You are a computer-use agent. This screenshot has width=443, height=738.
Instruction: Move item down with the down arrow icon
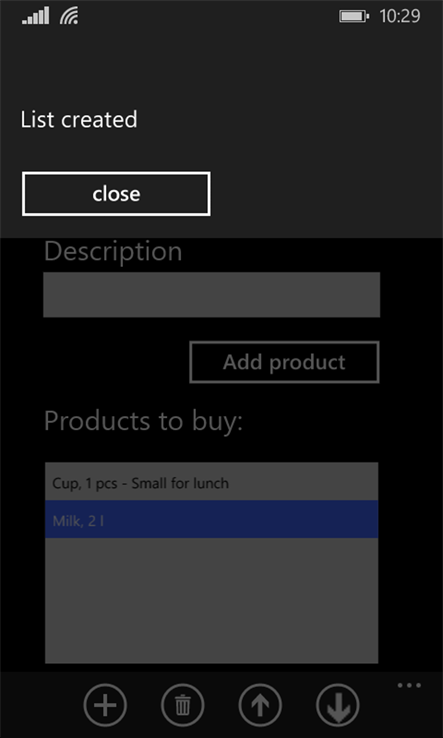338,705
